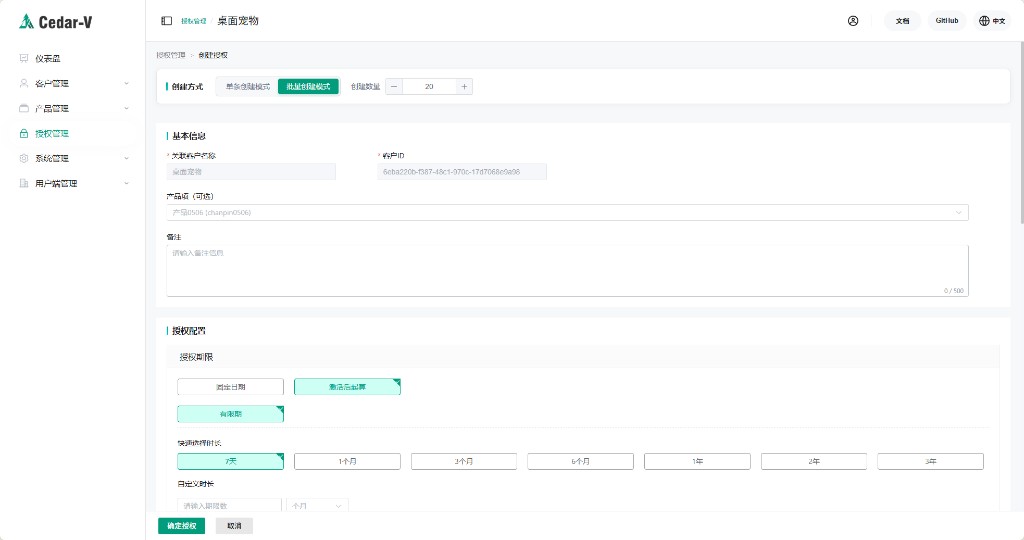Click the 授权管理 lock icon in sidebar
The image size is (1024, 540).
pos(24,133)
